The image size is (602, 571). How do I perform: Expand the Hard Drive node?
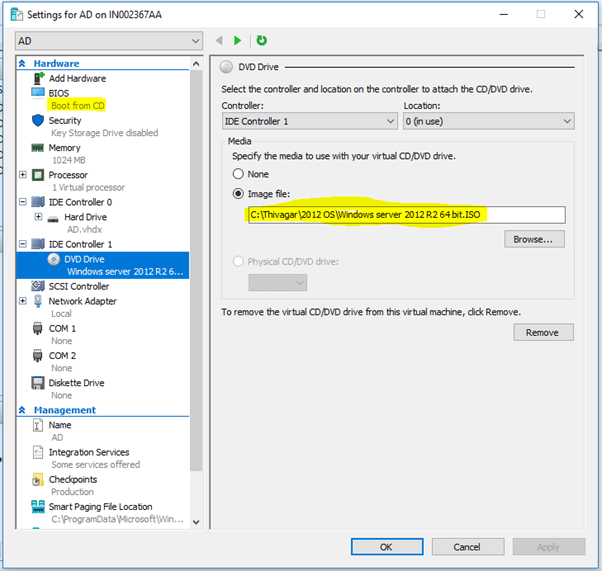tap(38, 217)
